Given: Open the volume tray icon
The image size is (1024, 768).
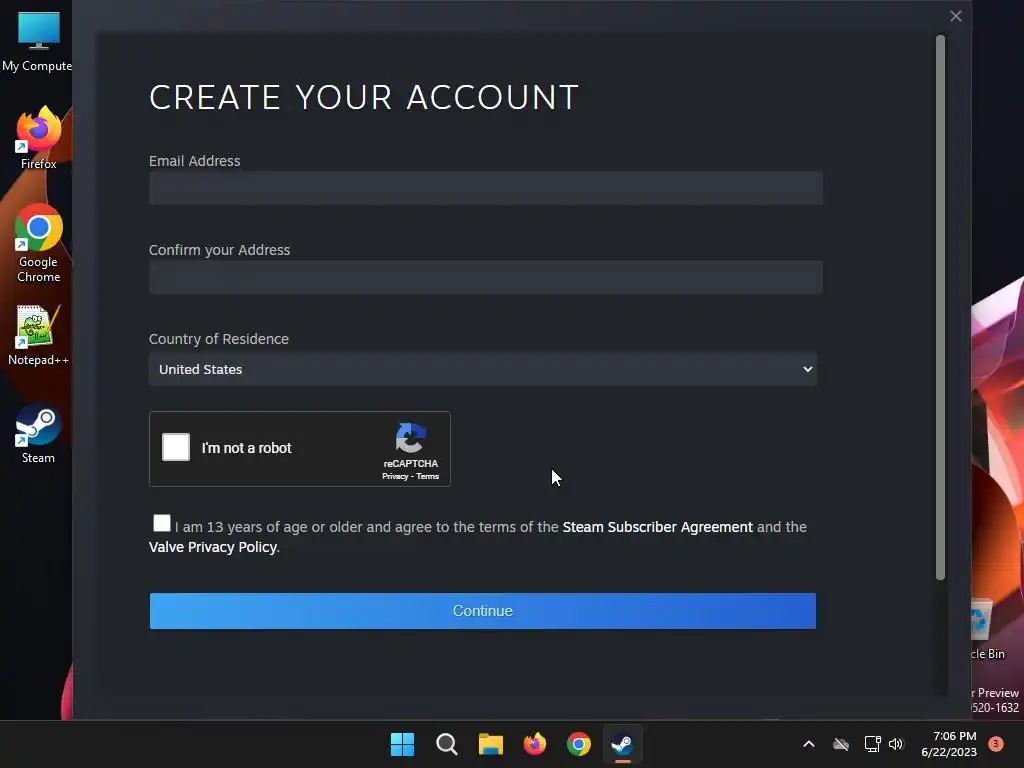Looking at the screenshot, I should click(896, 744).
